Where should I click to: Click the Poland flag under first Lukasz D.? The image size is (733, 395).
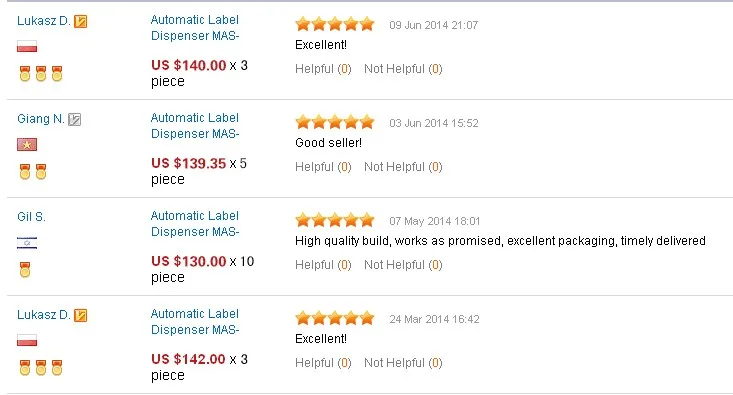[27, 46]
